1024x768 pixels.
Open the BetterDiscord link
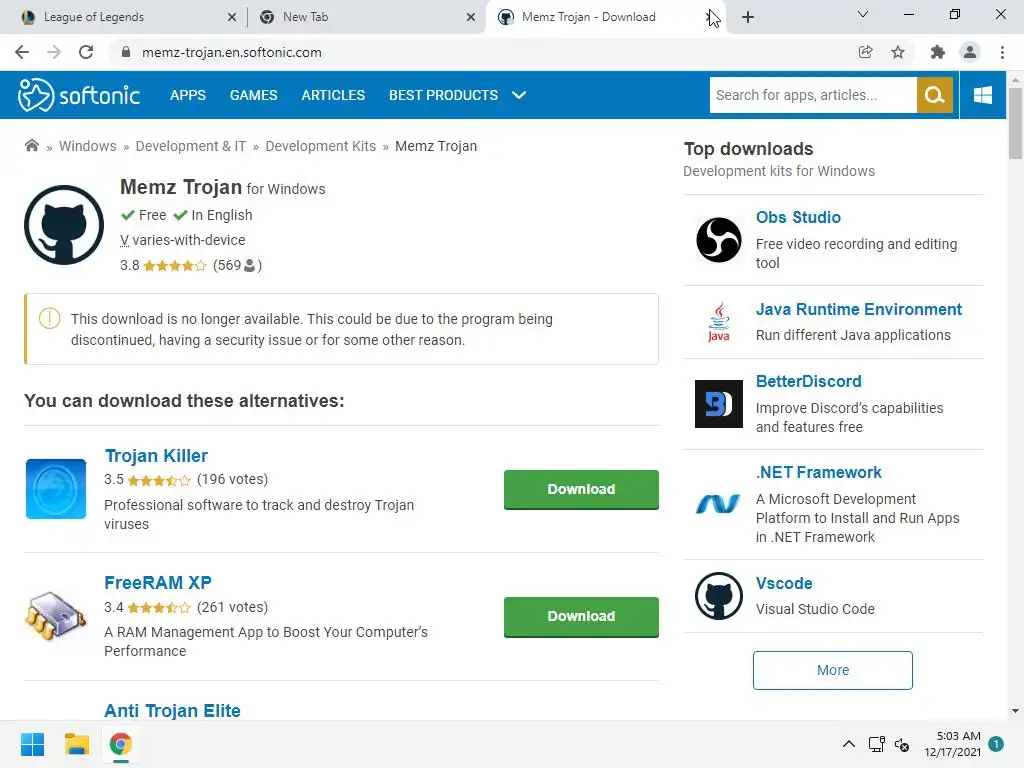coord(808,381)
